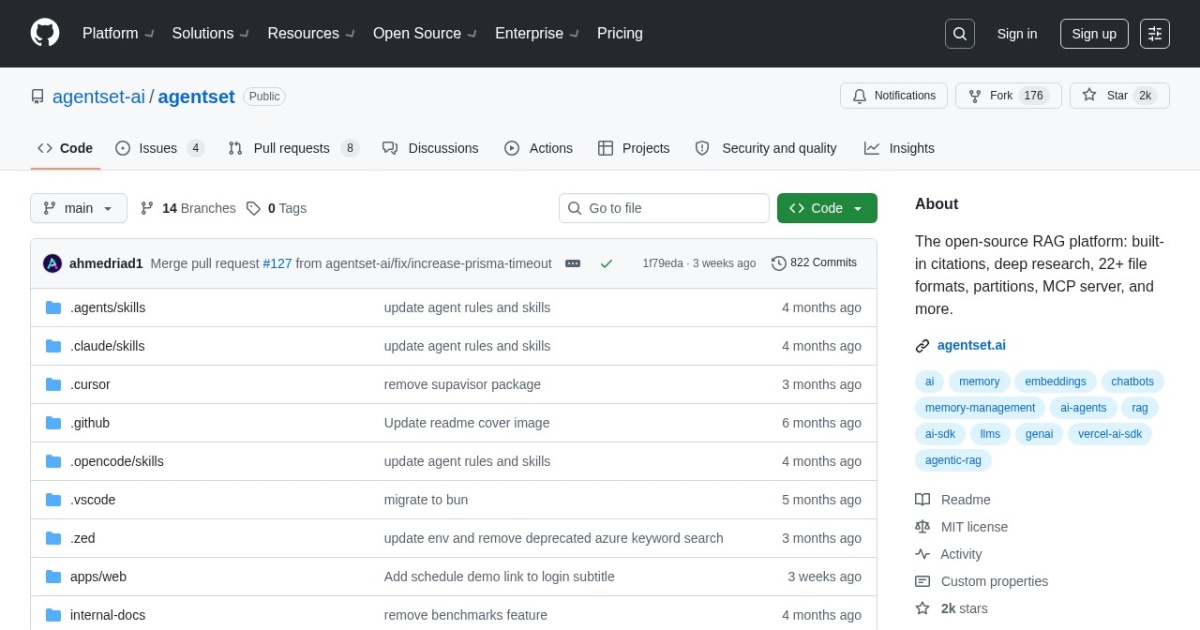
Task: Switch to the Insights tab
Action: pos(899,148)
